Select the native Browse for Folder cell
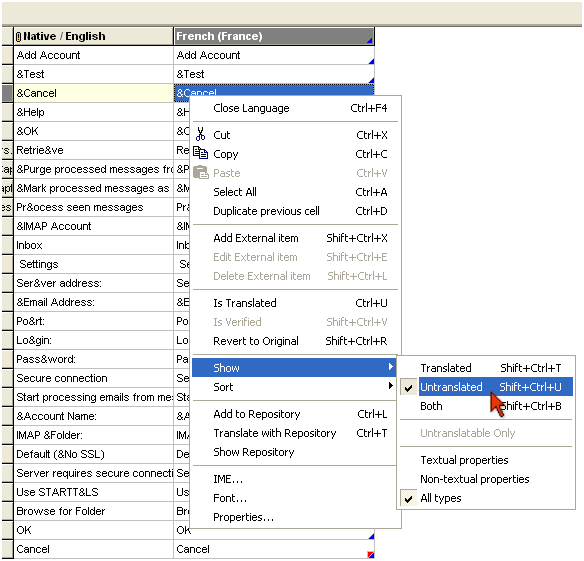This screenshot has width=584, height=561. tap(93, 511)
